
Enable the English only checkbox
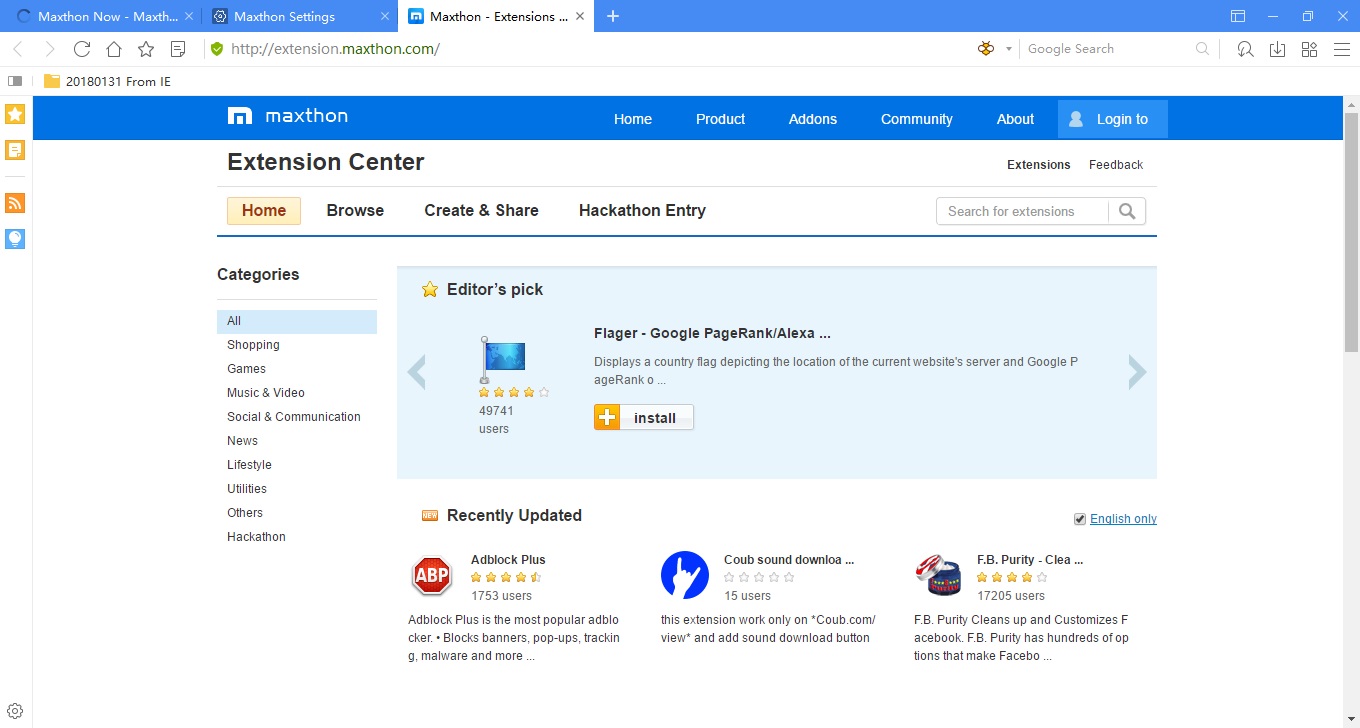click(x=1080, y=518)
